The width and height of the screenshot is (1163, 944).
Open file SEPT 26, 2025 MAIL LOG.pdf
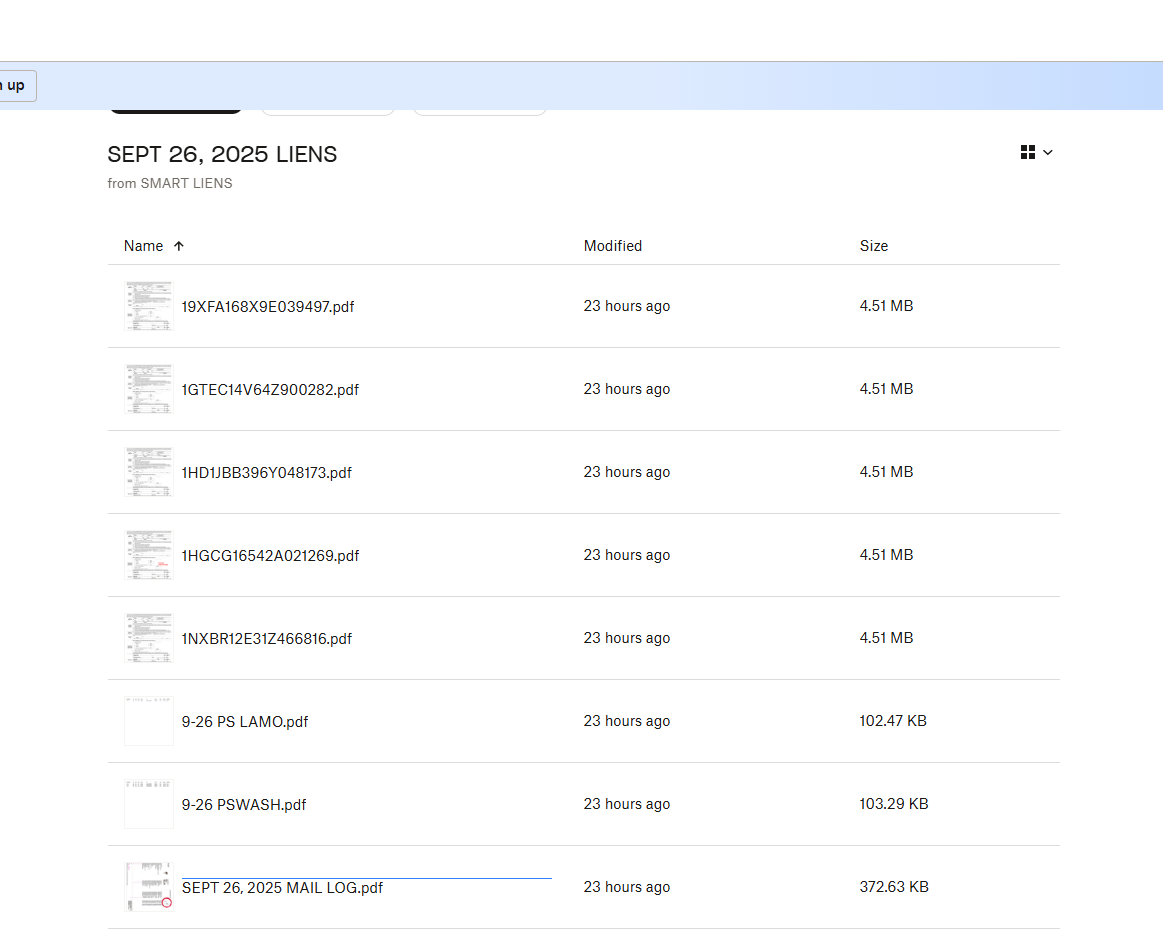pos(282,888)
